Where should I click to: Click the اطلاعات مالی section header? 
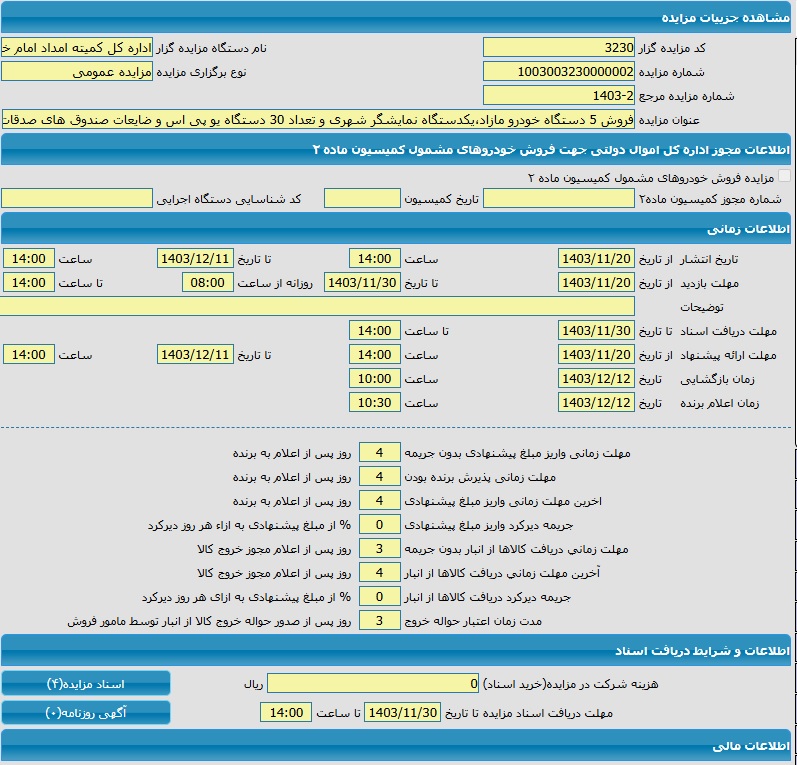coord(396,745)
